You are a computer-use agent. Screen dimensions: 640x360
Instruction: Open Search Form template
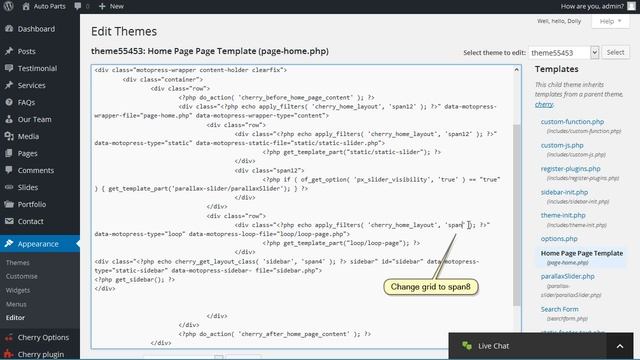[x=560, y=309]
